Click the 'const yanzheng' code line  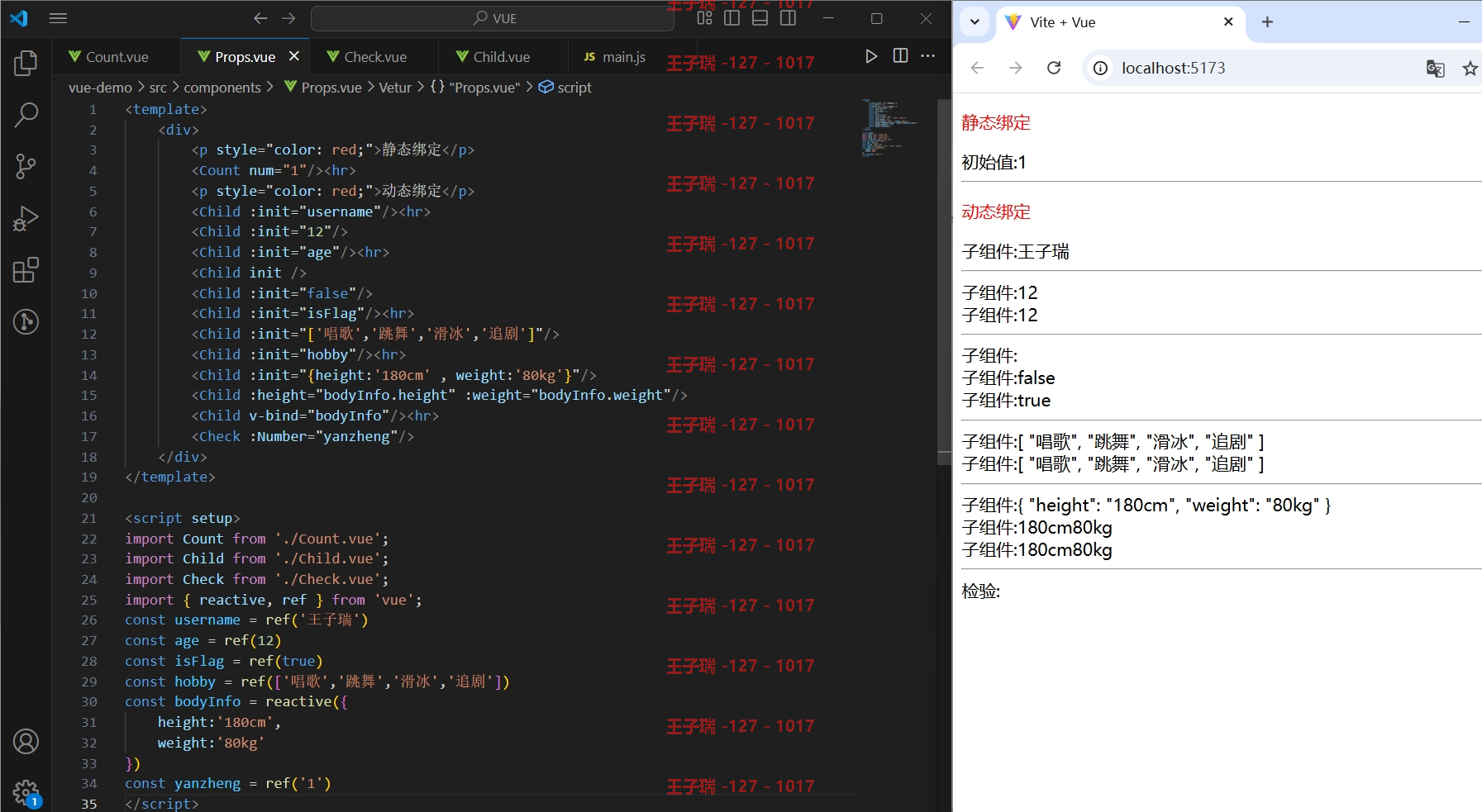coord(228,783)
